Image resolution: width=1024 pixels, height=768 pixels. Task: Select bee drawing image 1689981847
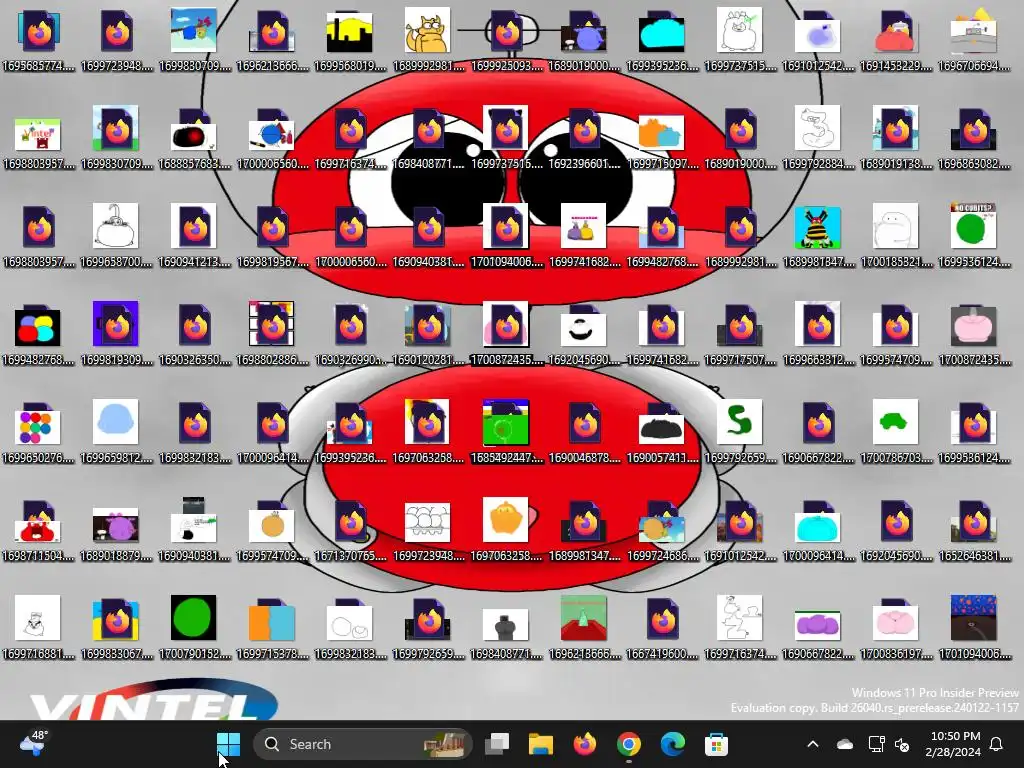818,236
